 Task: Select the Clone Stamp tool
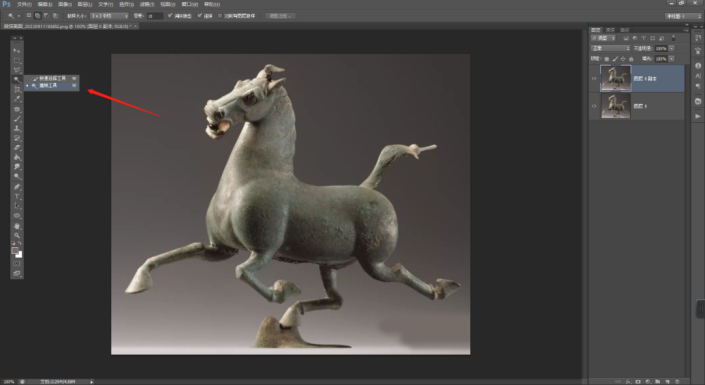(x=17, y=129)
